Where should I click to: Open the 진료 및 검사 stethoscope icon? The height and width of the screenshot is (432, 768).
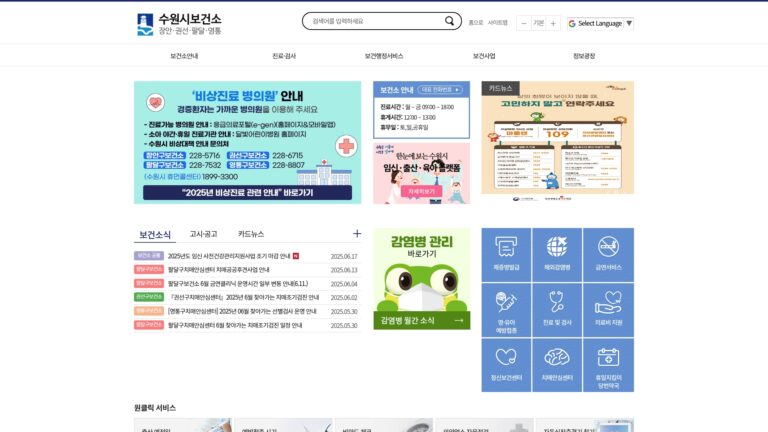point(557,310)
